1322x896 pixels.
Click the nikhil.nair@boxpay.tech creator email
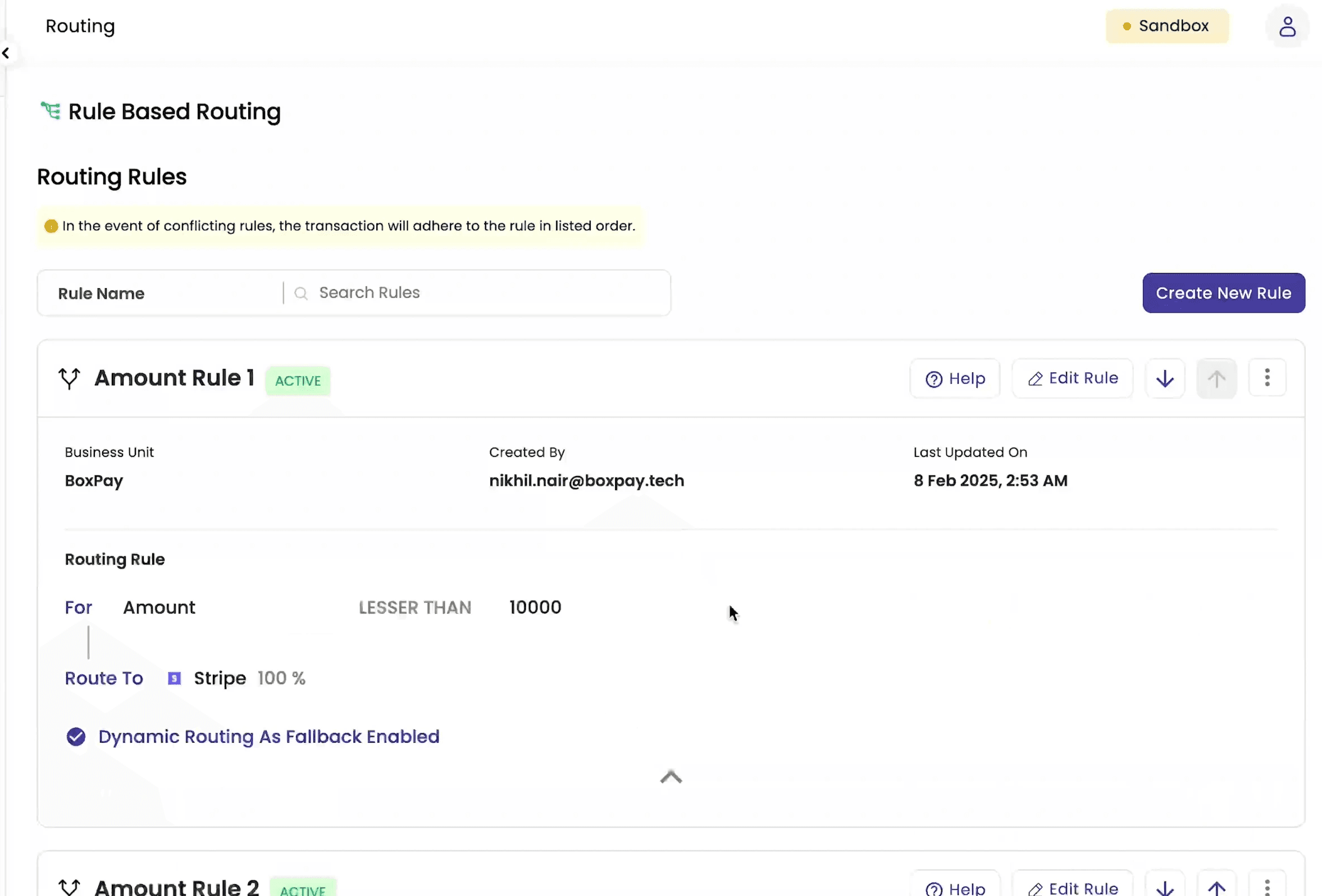coord(586,481)
